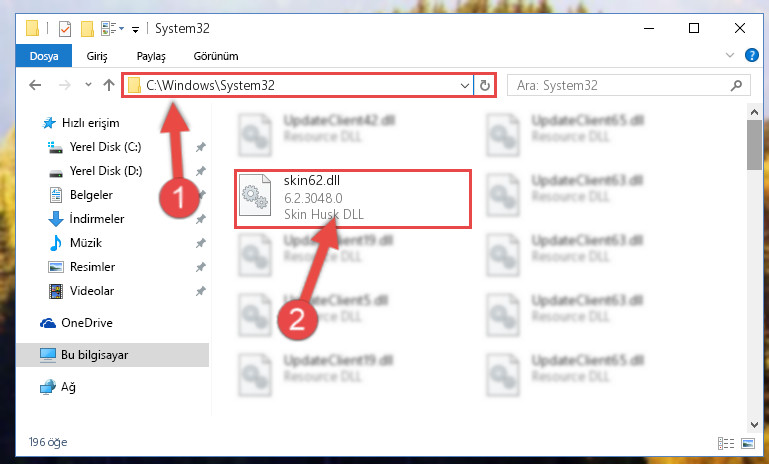
Task: Toggle pin for Videolar folder
Action: click(x=201, y=291)
